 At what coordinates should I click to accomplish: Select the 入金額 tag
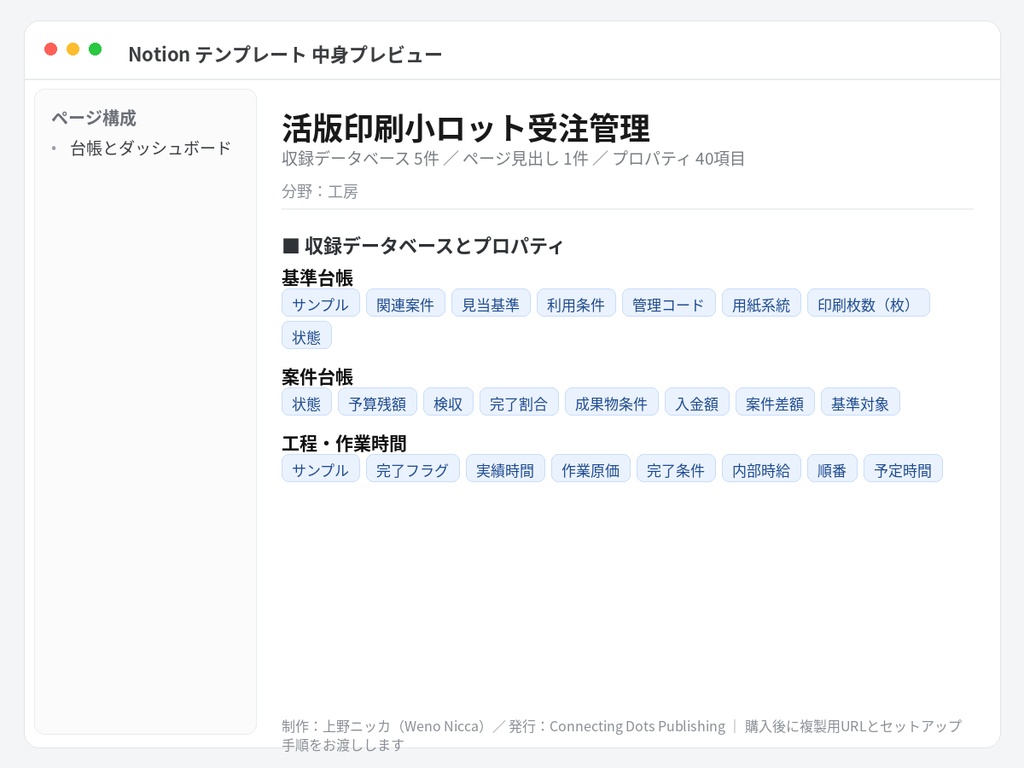point(697,402)
